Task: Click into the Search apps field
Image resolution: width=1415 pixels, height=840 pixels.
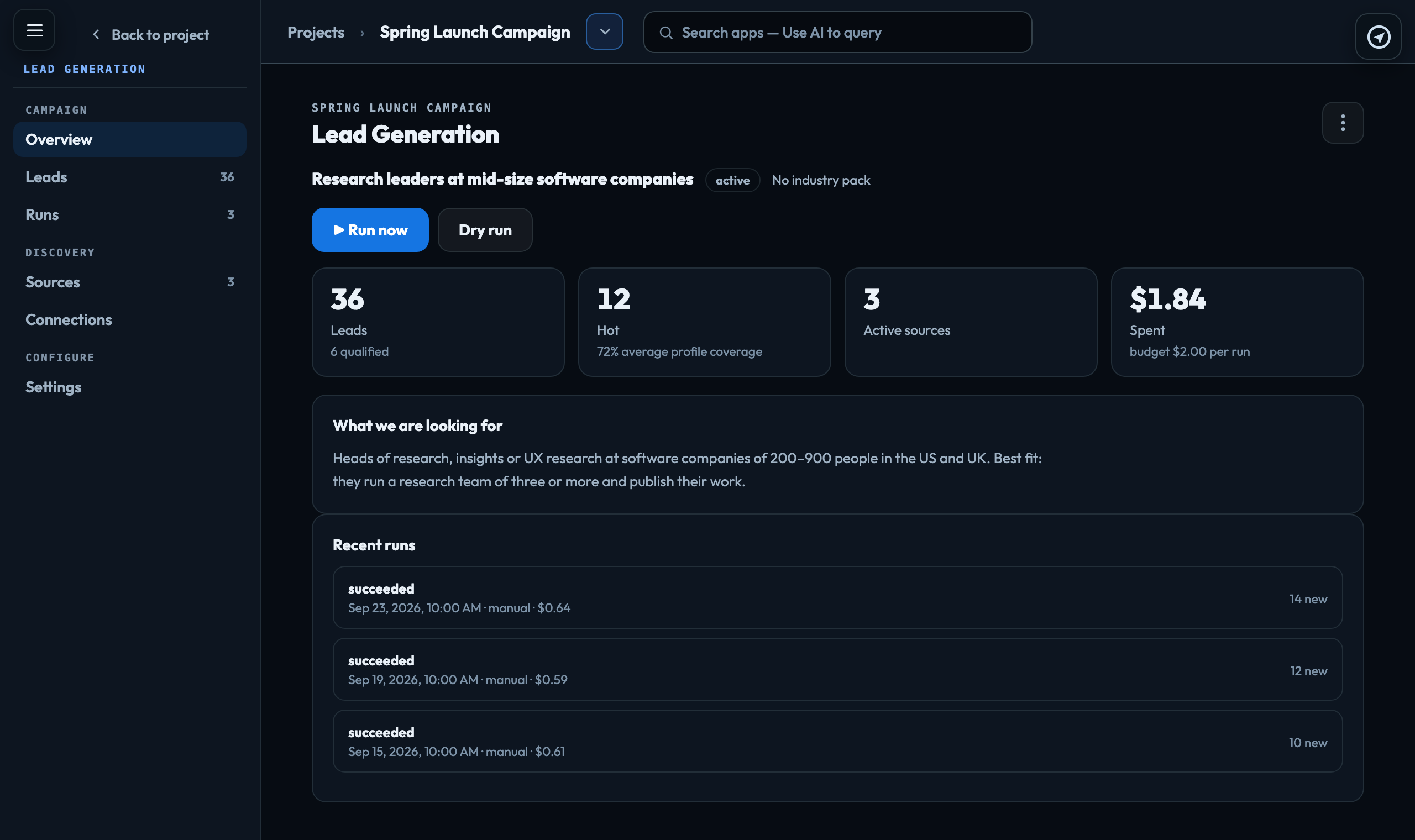Action: (838, 32)
